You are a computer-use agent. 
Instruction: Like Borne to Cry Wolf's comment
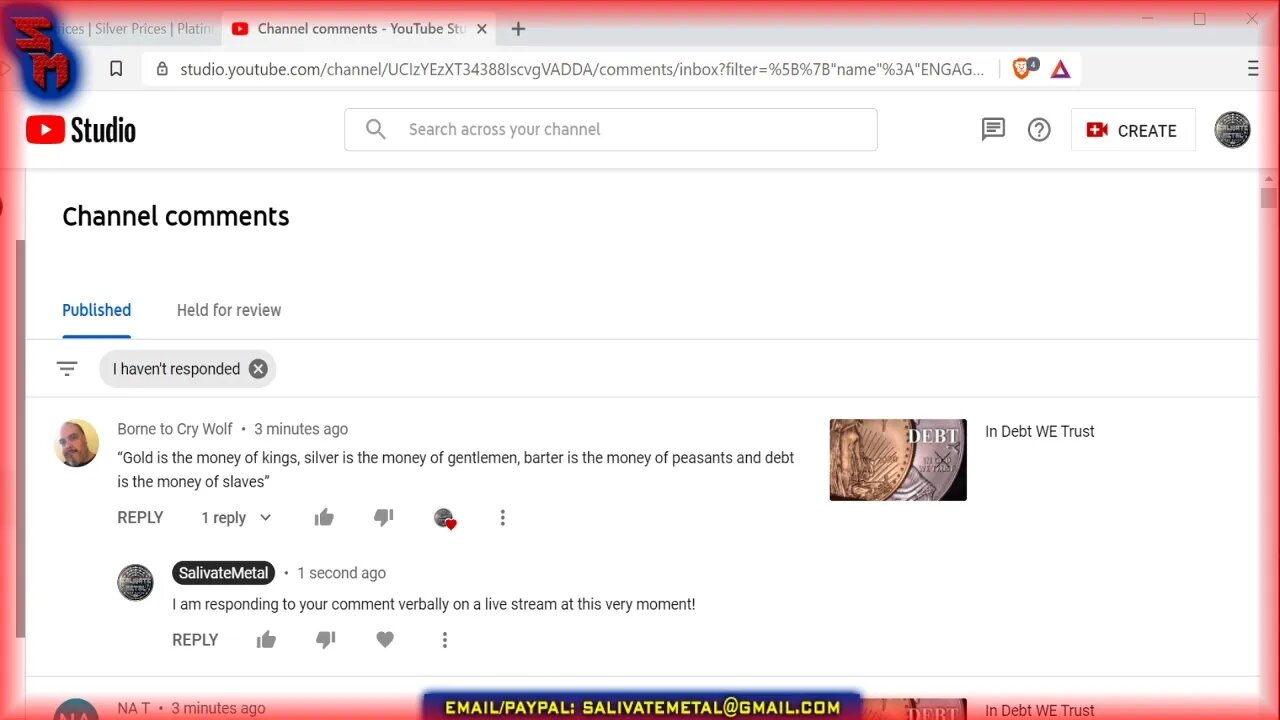(x=324, y=517)
